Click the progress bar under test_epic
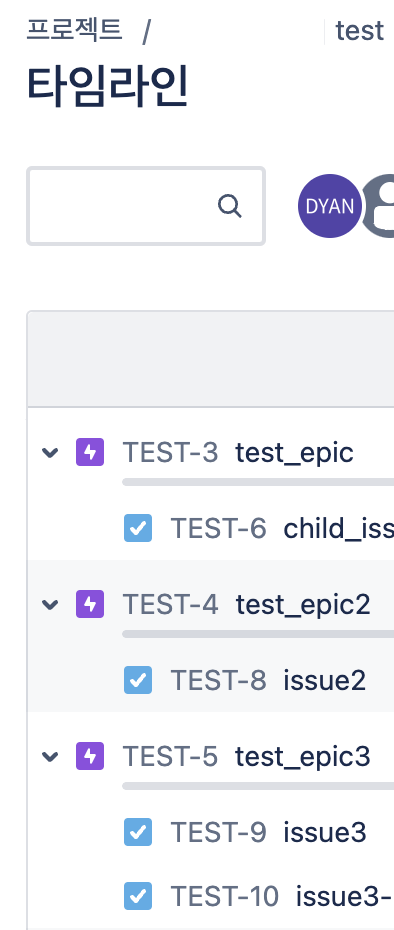Image resolution: width=394 pixels, height=930 pixels. 258,482
